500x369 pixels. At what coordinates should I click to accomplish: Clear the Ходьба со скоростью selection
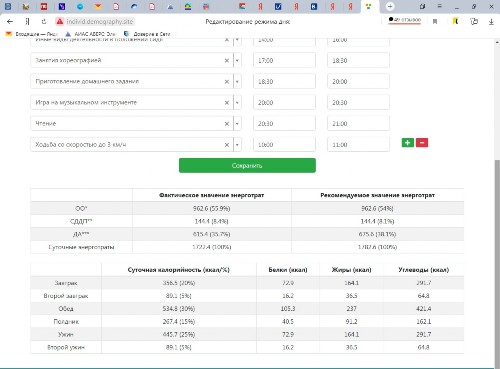click(227, 145)
